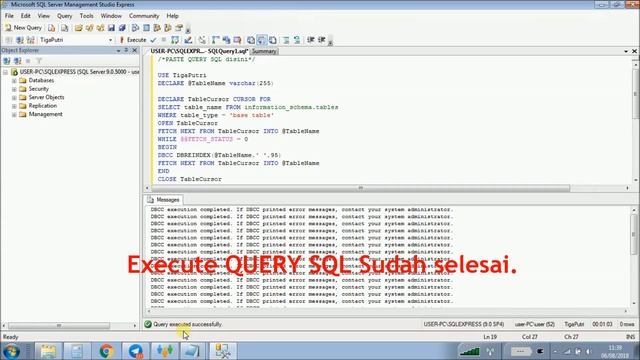Toggle Object Explorer auto-hide pin
The image size is (640, 360).
(x=126, y=50)
